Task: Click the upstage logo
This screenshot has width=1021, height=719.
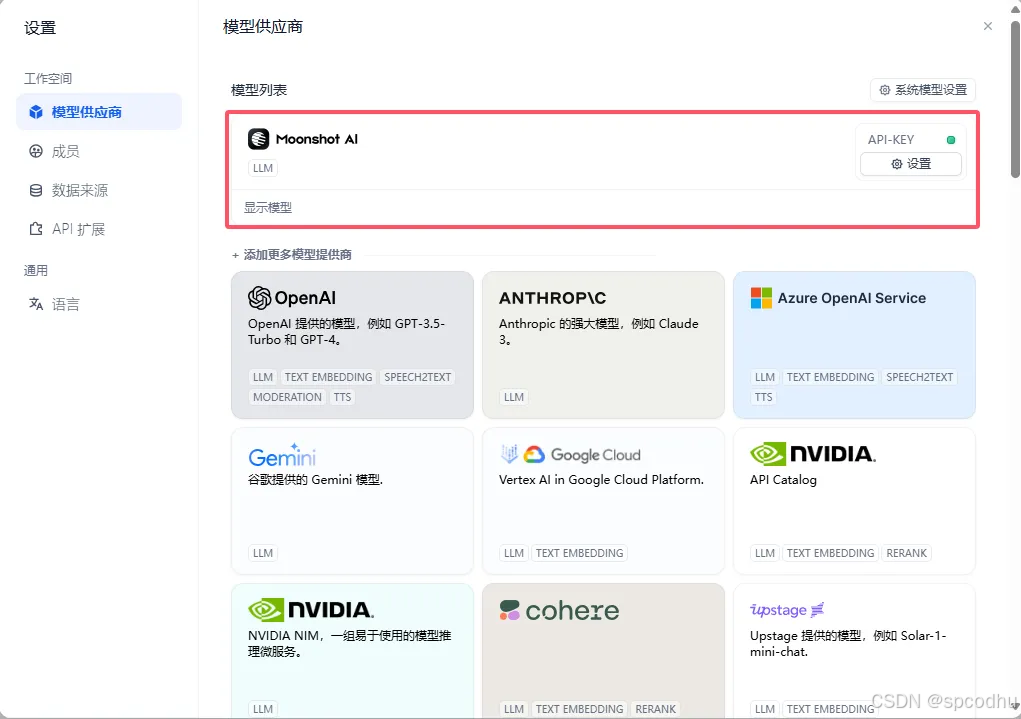Action: click(x=787, y=610)
